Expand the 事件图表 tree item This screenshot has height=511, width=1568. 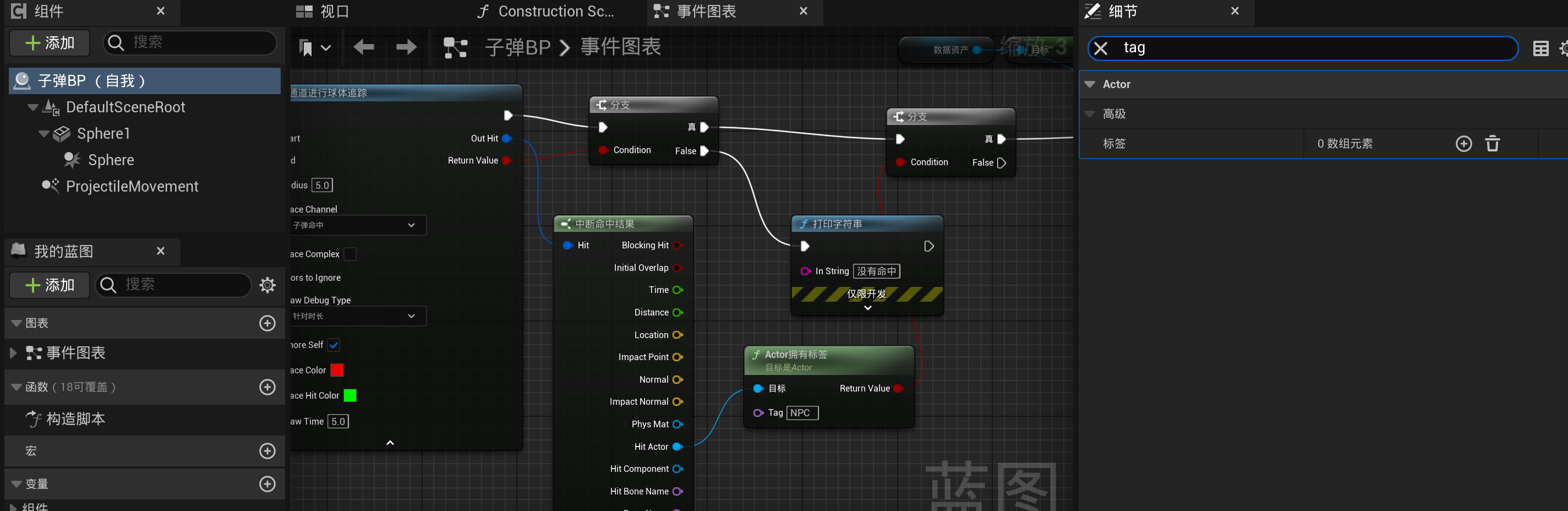click(x=13, y=354)
